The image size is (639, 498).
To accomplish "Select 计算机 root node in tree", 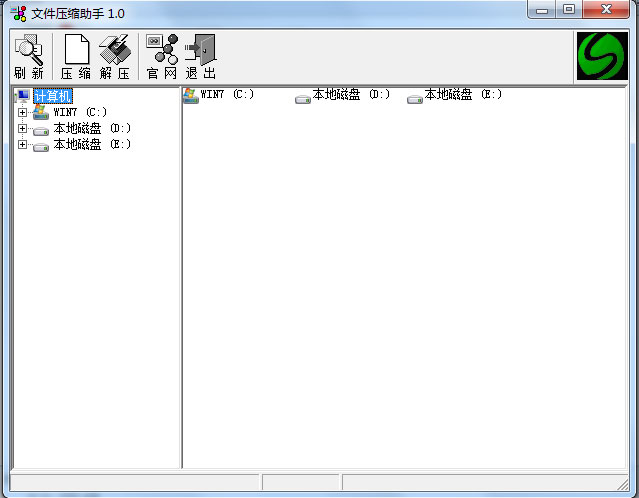I will (53, 96).
